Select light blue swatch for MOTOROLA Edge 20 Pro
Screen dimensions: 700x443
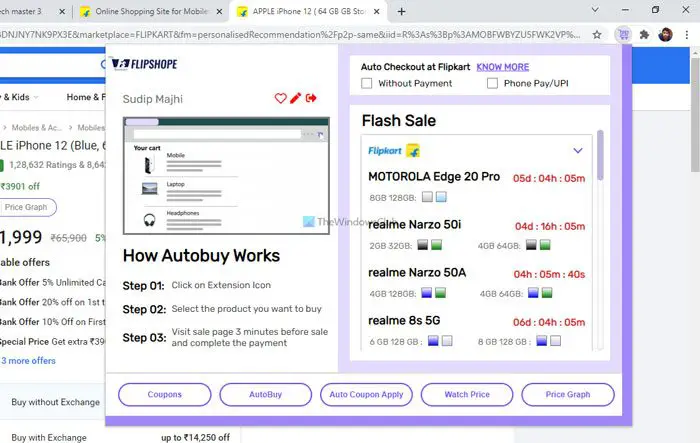(441, 197)
